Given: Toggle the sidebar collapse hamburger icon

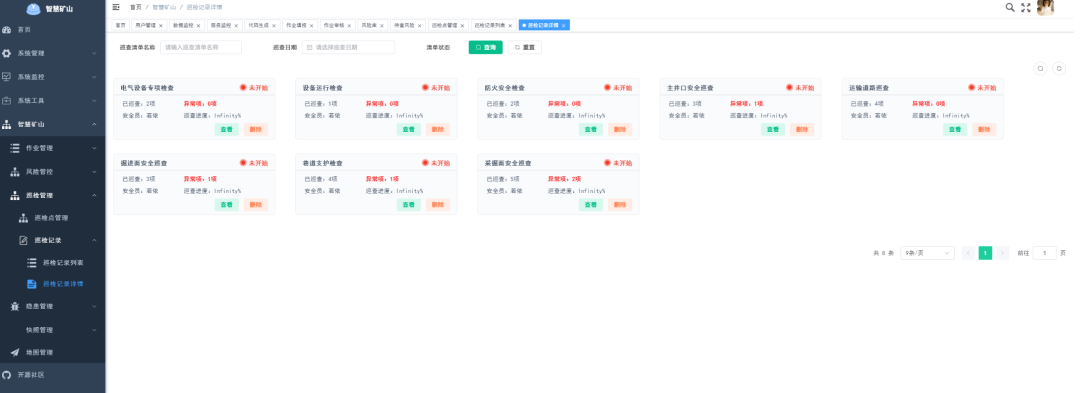Looking at the screenshot, I should (116, 7).
